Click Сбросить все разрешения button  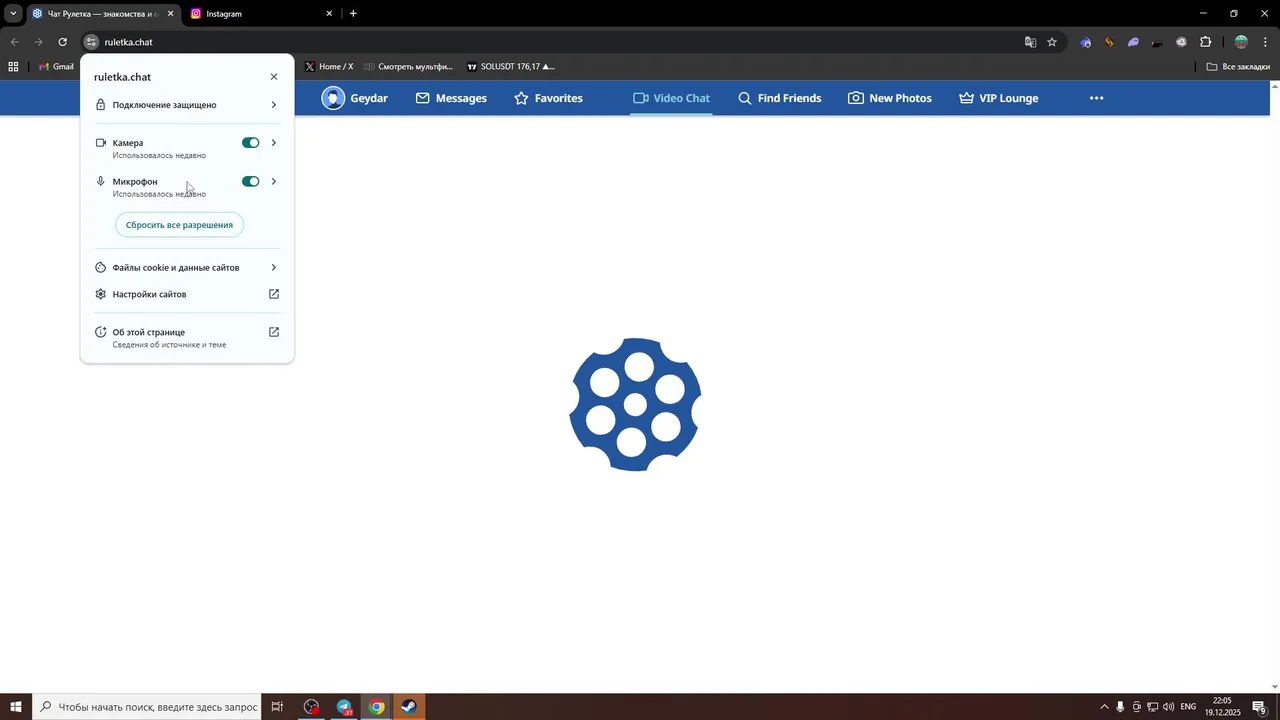coord(179,225)
